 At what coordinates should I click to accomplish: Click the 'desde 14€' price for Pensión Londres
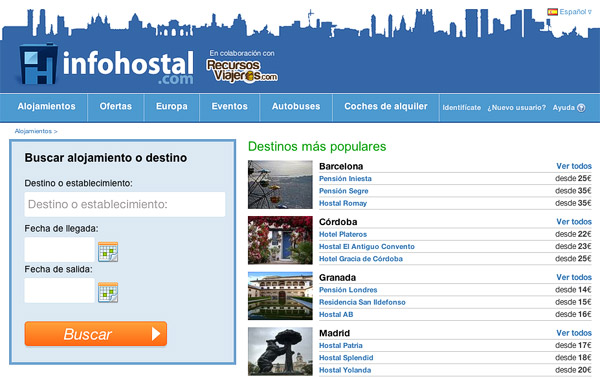coord(573,290)
